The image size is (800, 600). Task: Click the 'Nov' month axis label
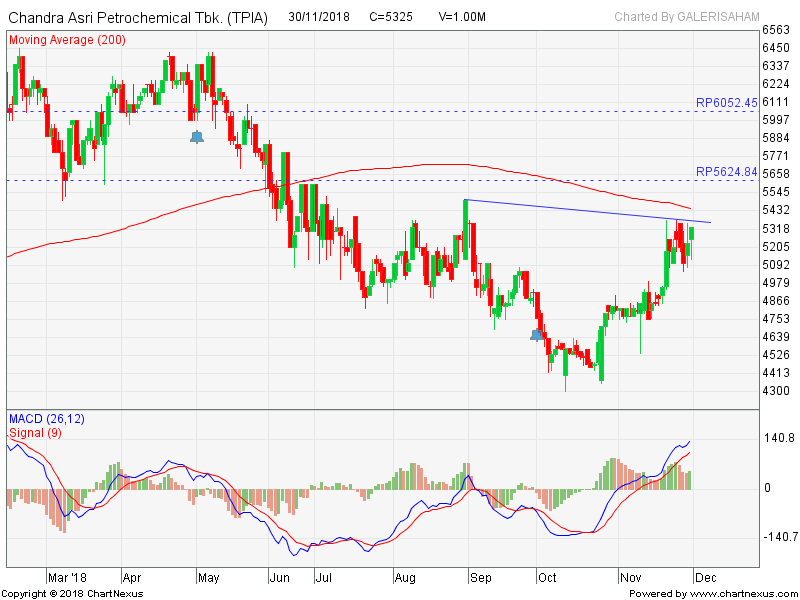coord(630,578)
